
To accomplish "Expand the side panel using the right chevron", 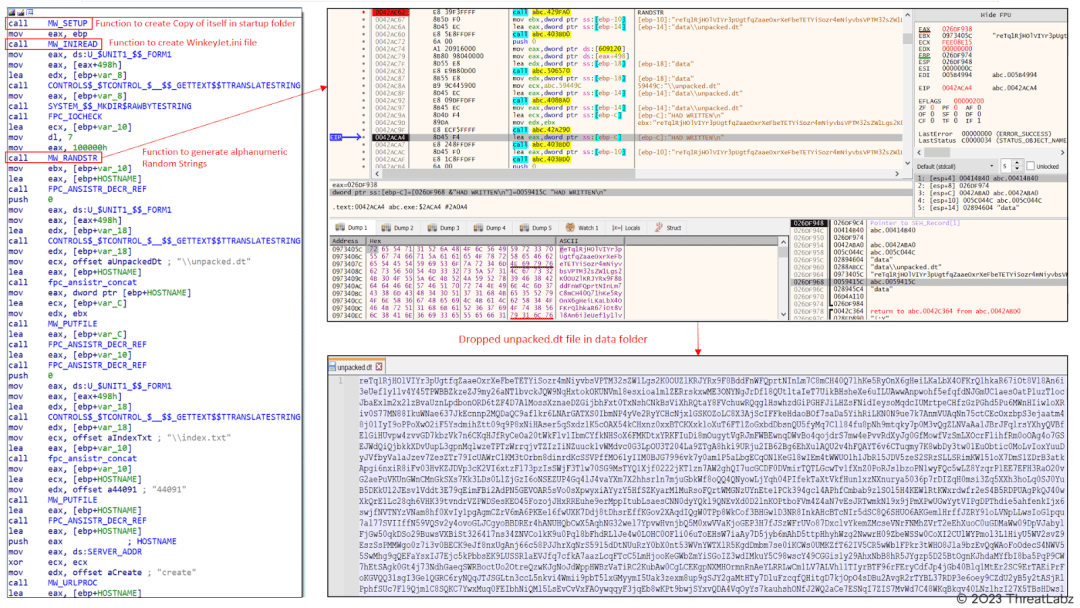I will coord(897,173).
